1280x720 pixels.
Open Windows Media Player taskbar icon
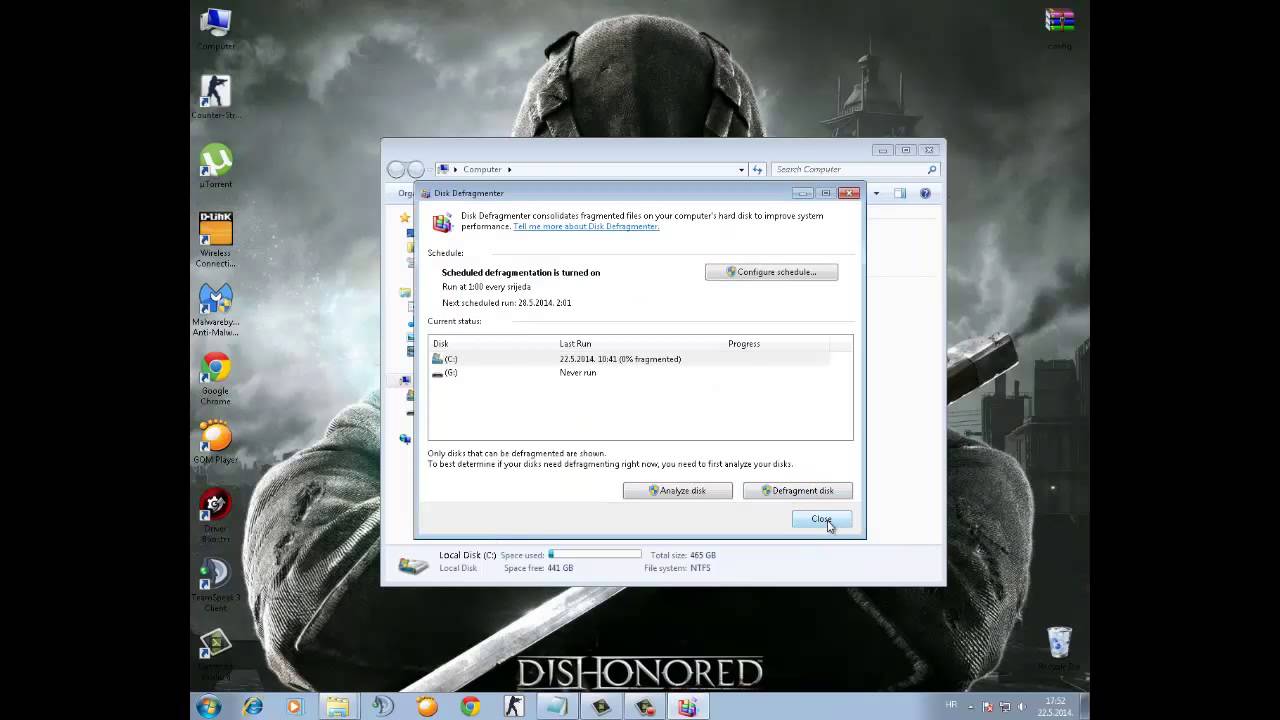[294, 707]
